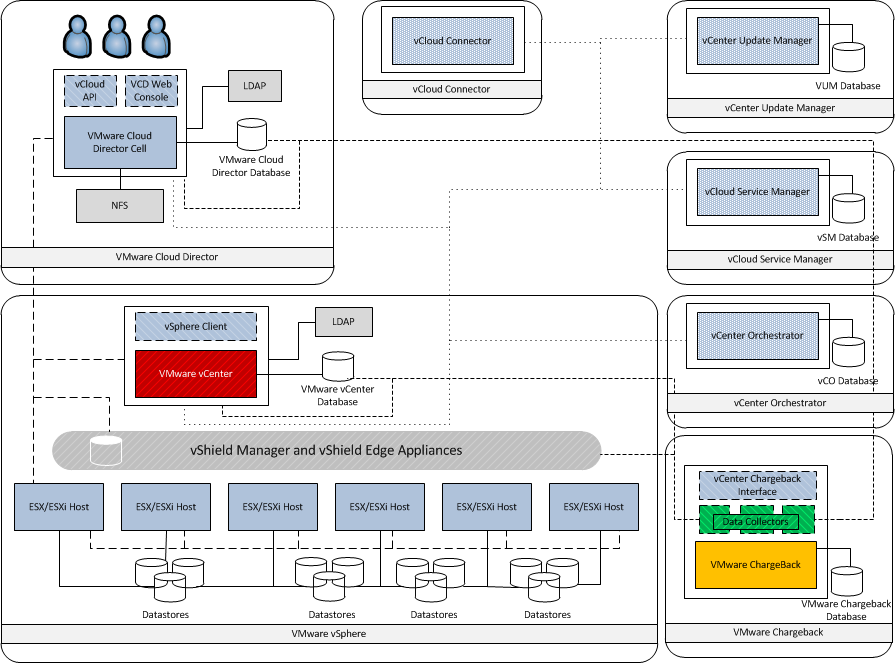Select the vCenter Chargeback Interface box
This screenshot has height=663, width=895.
tap(757, 485)
